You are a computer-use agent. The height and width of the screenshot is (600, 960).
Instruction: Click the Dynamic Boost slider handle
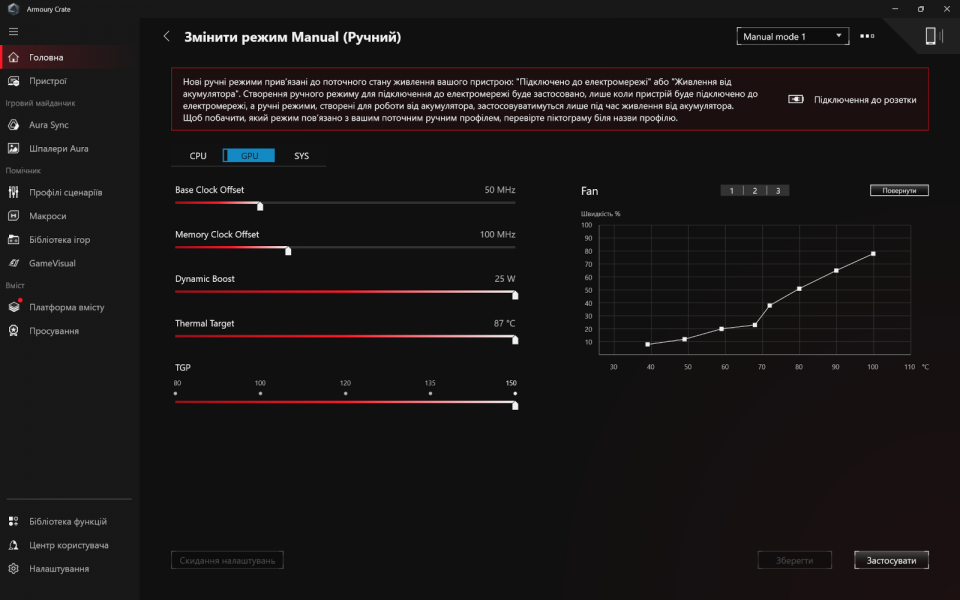click(515, 295)
